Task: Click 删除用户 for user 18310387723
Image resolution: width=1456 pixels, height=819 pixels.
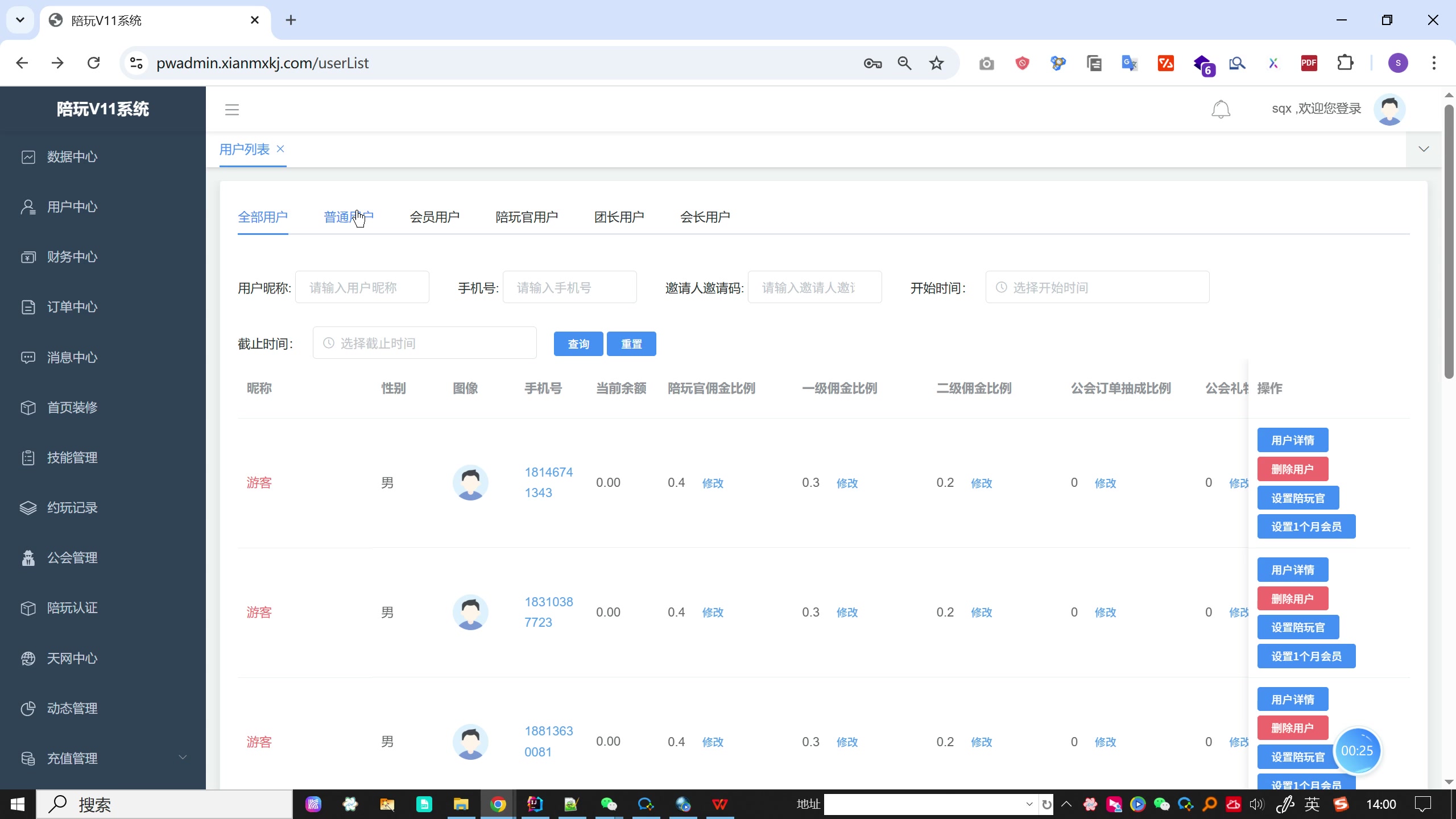Action: pos(1292,599)
